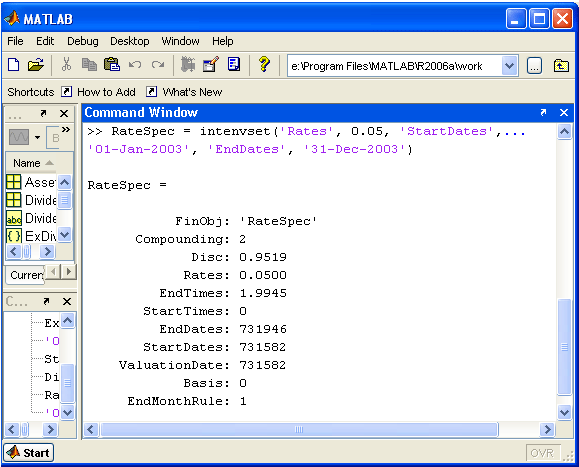
Task: Click Command History scroll down arrow
Action: (68, 412)
